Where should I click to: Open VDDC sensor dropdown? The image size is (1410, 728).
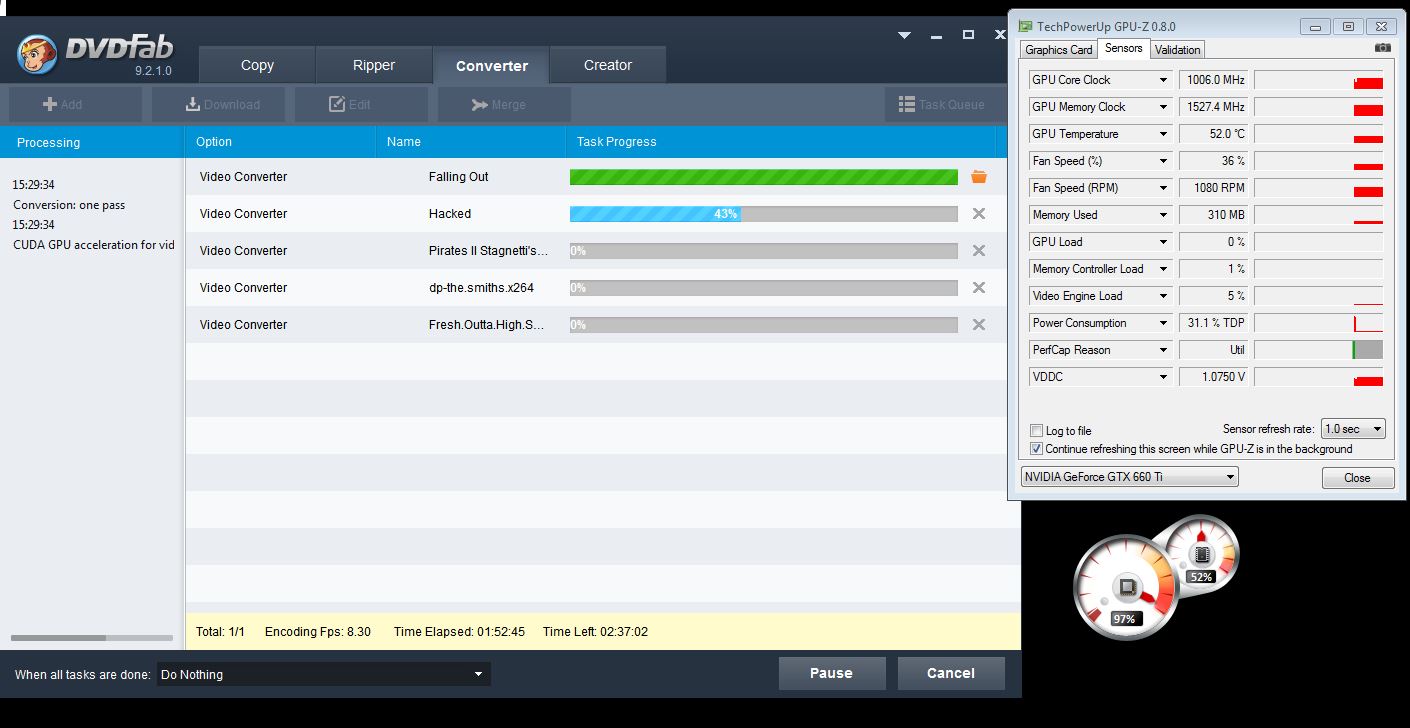(1163, 377)
